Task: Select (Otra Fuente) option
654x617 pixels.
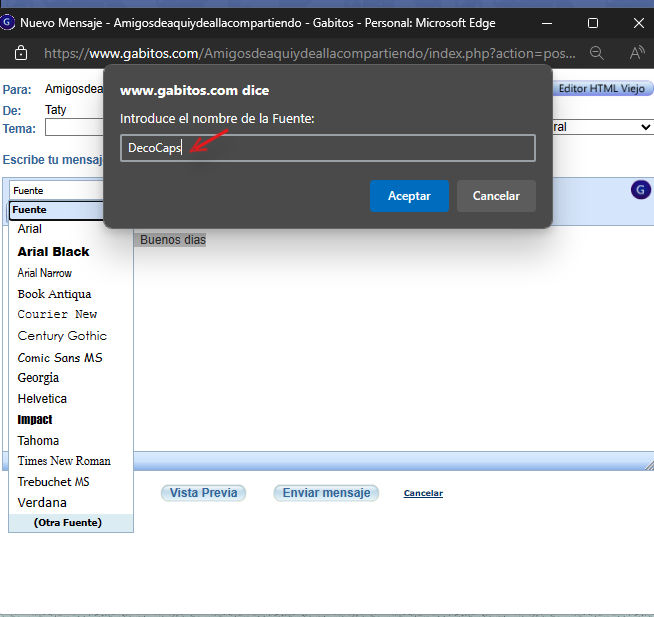Action: [x=67, y=523]
